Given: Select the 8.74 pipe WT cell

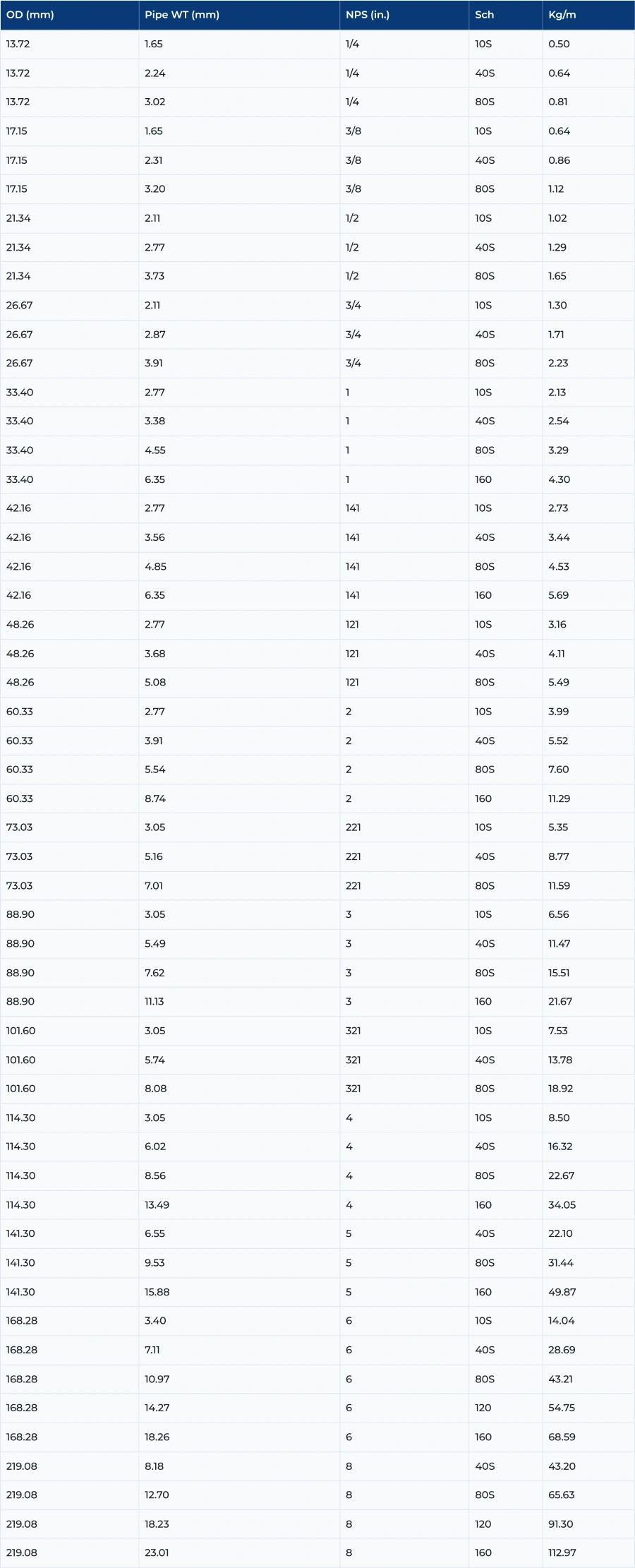Looking at the screenshot, I should [155, 798].
